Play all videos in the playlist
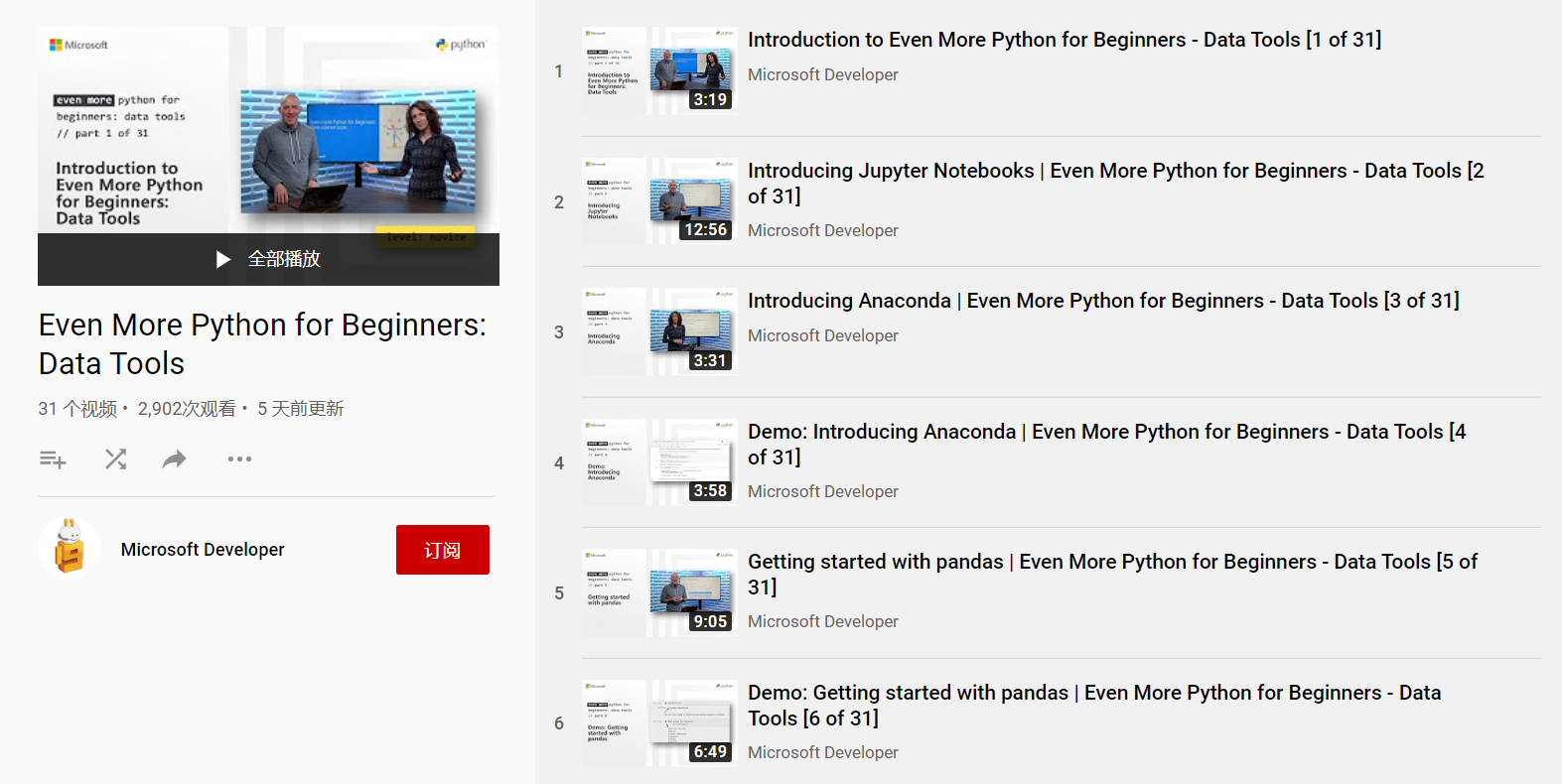This screenshot has height=784, width=1562. click(x=268, y=259)
